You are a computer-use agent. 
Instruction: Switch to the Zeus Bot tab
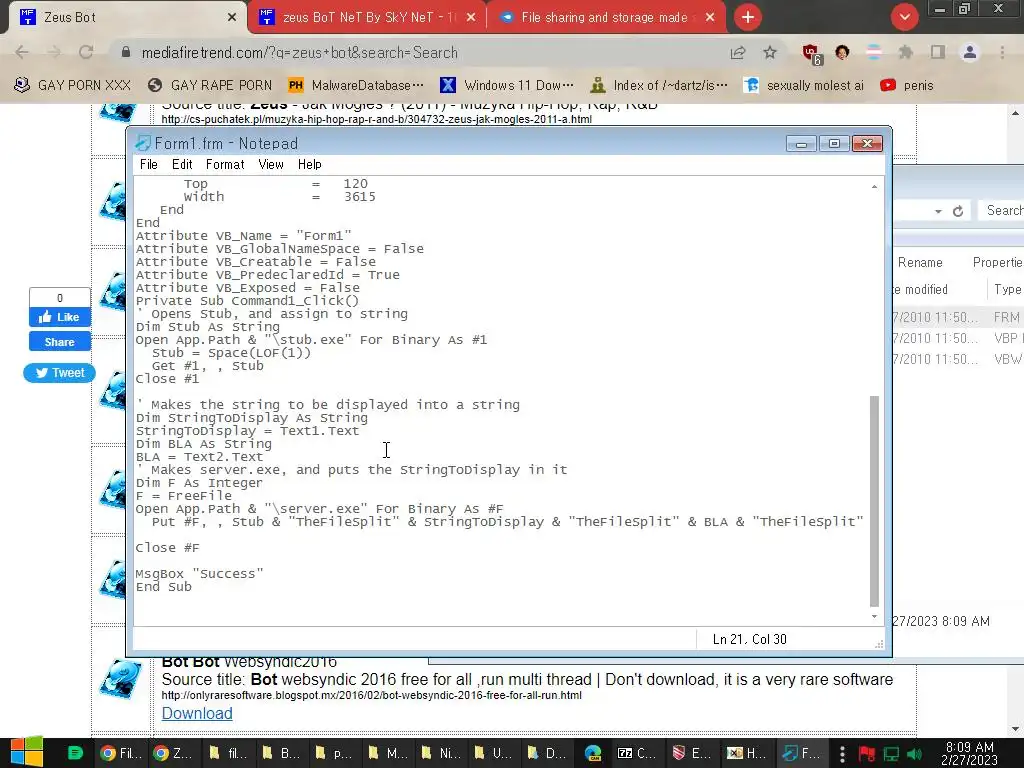[x=124, y=18]
